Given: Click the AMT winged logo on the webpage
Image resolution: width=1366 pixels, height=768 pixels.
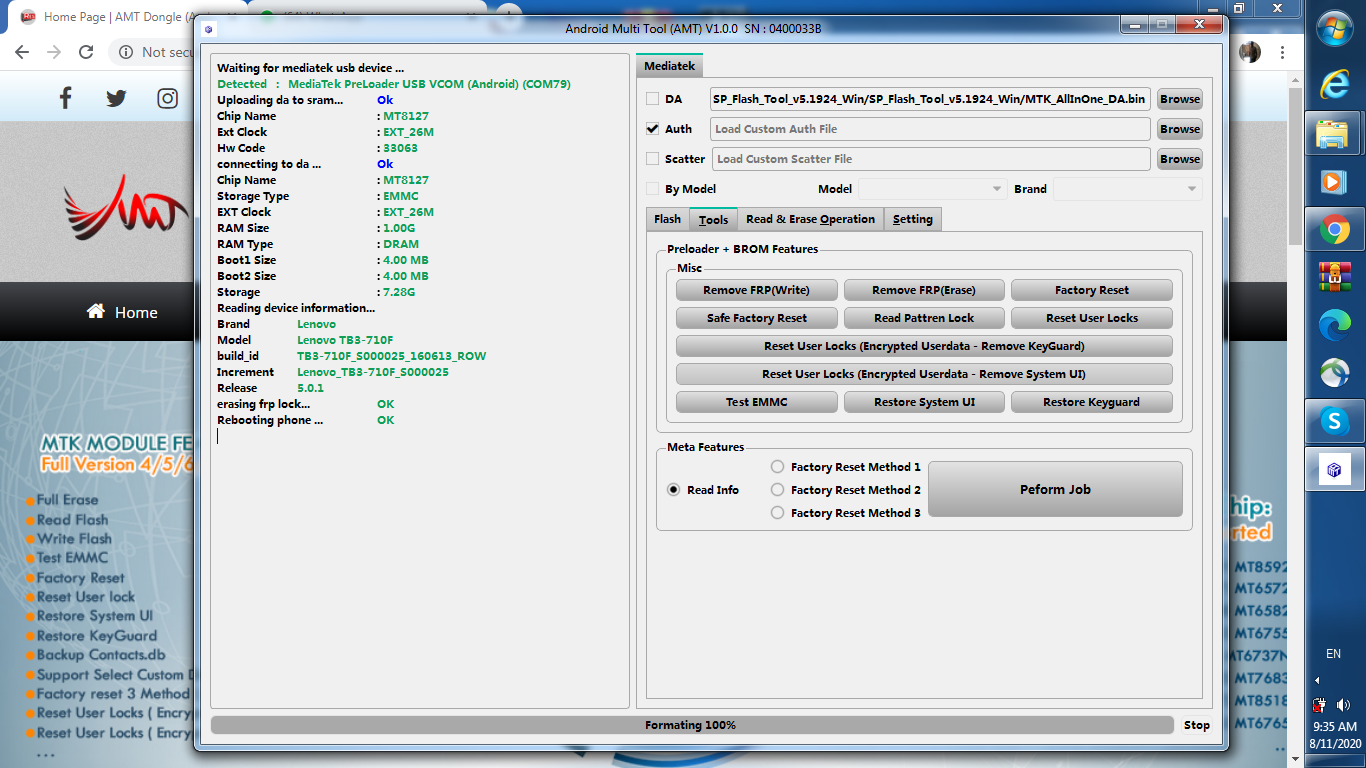Looking at the screenshot, I should click(126, 206).
